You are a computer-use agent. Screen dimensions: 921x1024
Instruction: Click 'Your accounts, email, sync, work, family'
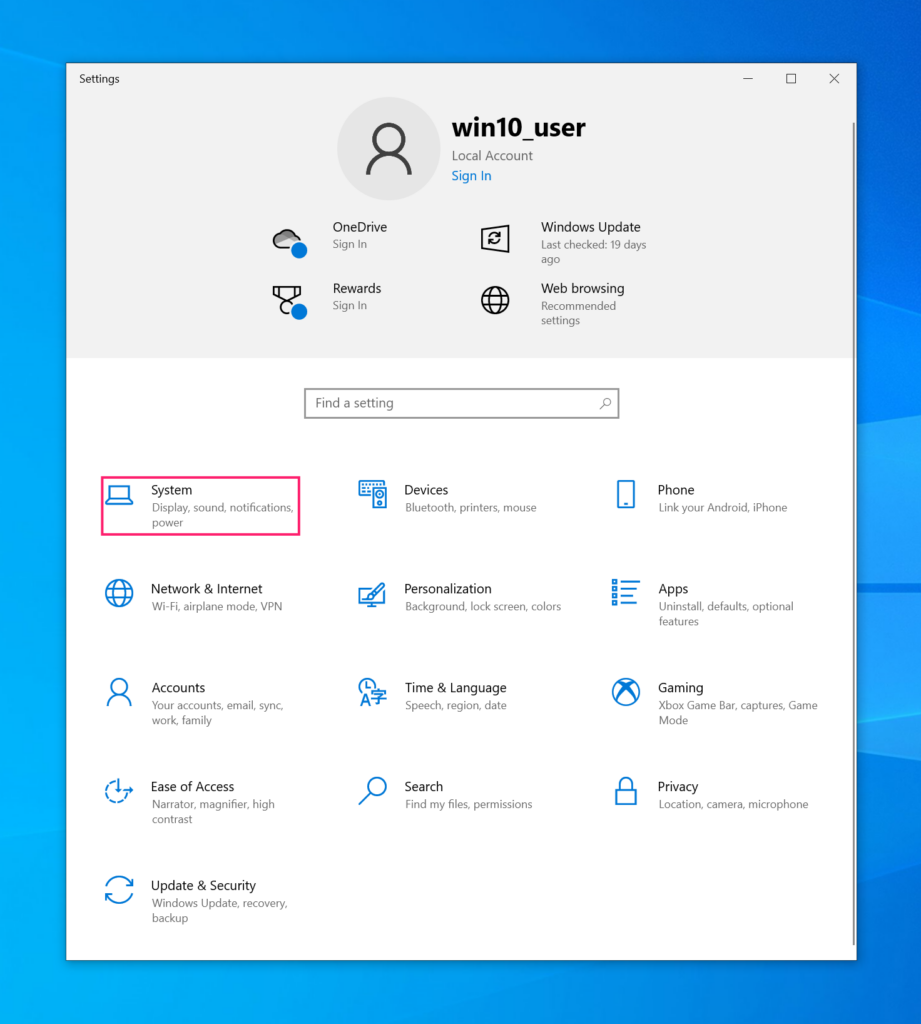point(218,712)
